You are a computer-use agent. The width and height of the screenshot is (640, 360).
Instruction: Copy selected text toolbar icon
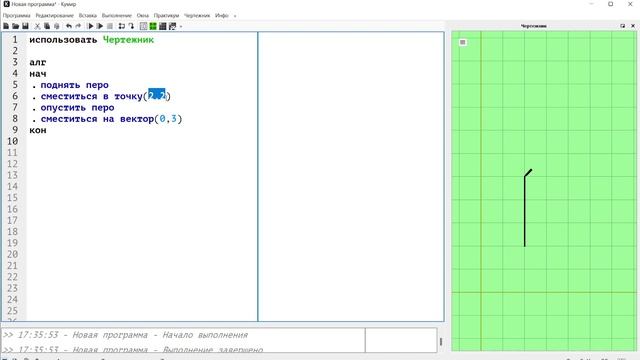[x=47, y=26]
